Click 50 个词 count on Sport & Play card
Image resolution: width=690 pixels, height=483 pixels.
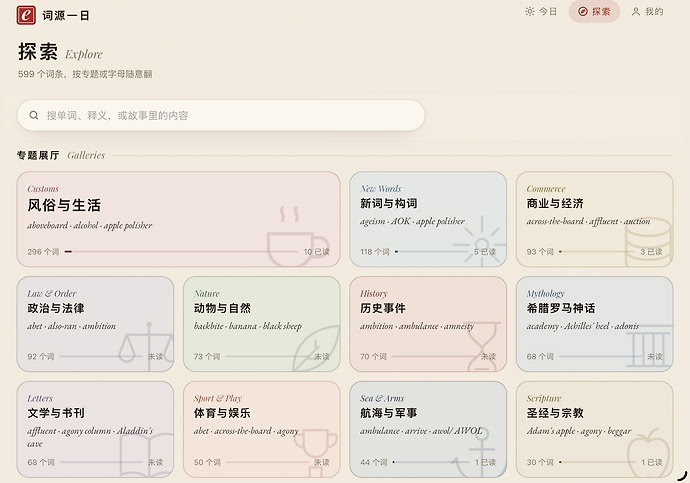pos(207,462)
